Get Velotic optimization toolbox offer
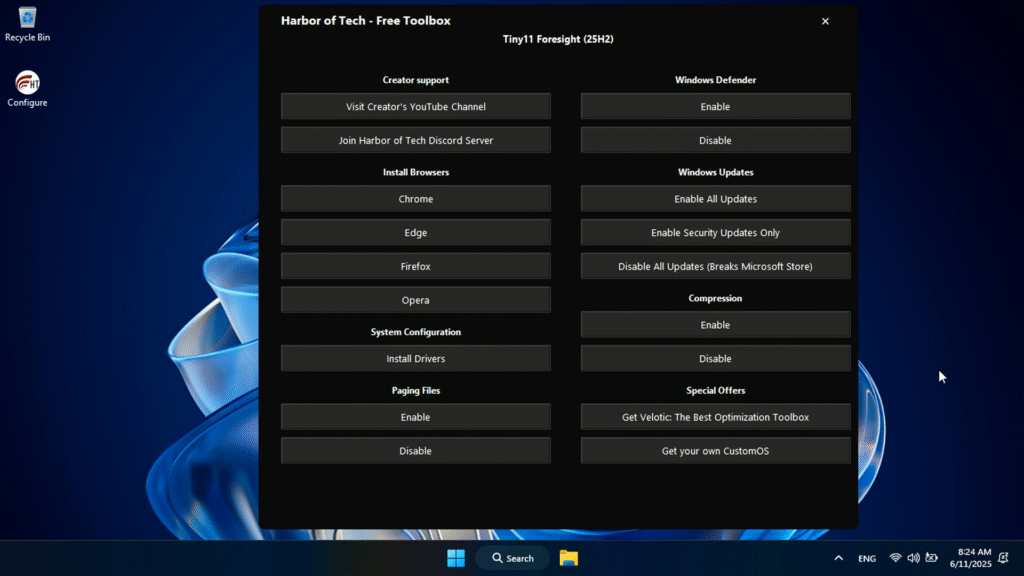 point(716,417)
